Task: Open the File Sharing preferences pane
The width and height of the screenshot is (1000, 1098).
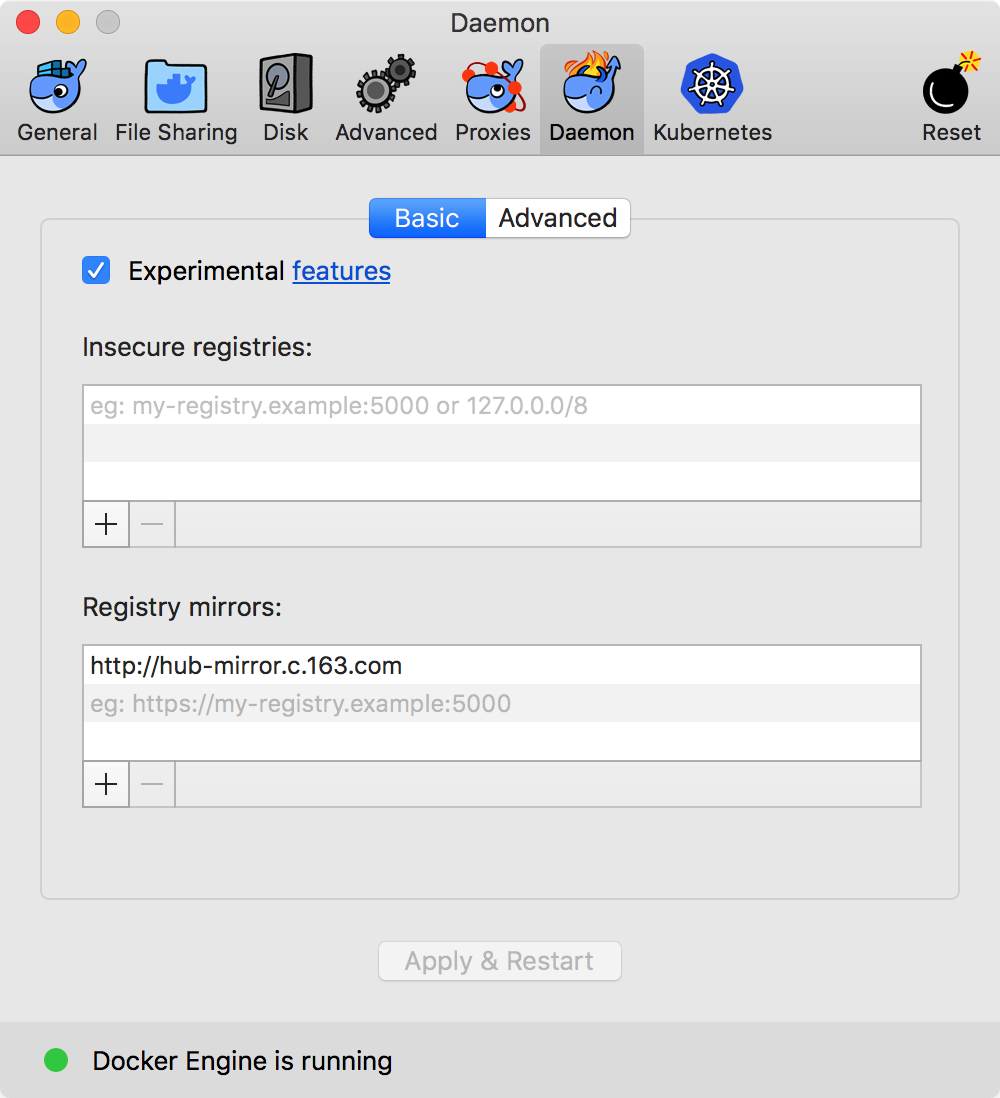Action: click(176, 100)
